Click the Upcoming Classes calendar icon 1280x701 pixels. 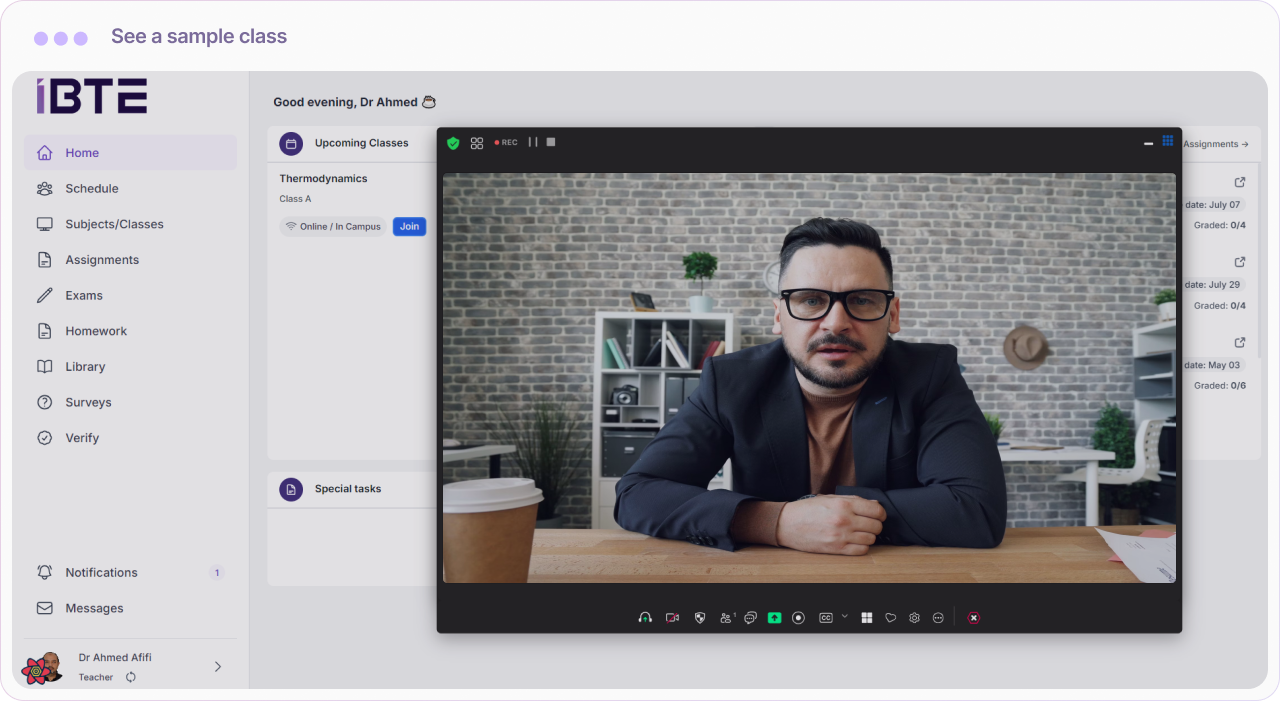(291, 144)
